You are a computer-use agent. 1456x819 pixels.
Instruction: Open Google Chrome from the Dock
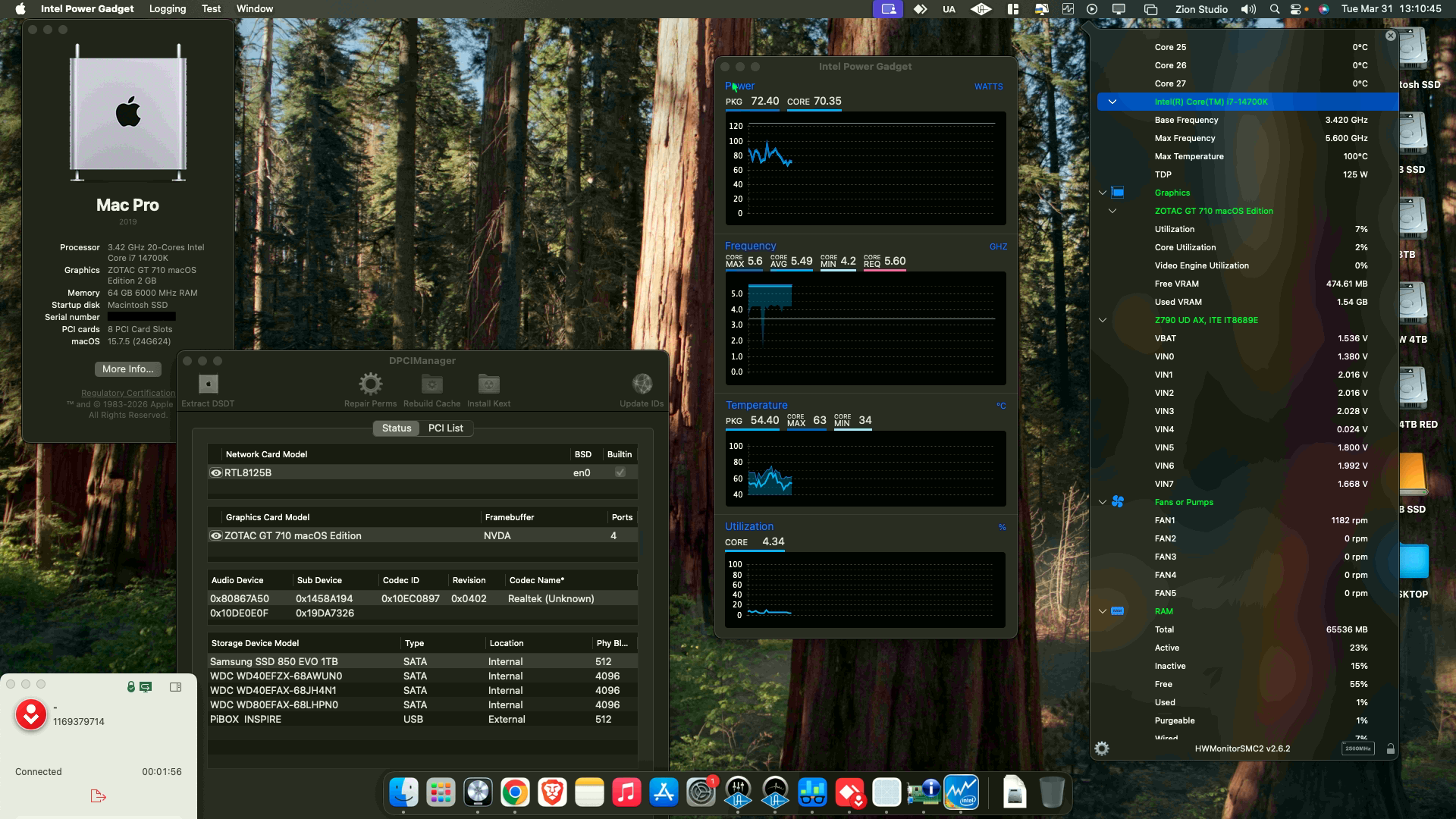coord(515,792)
